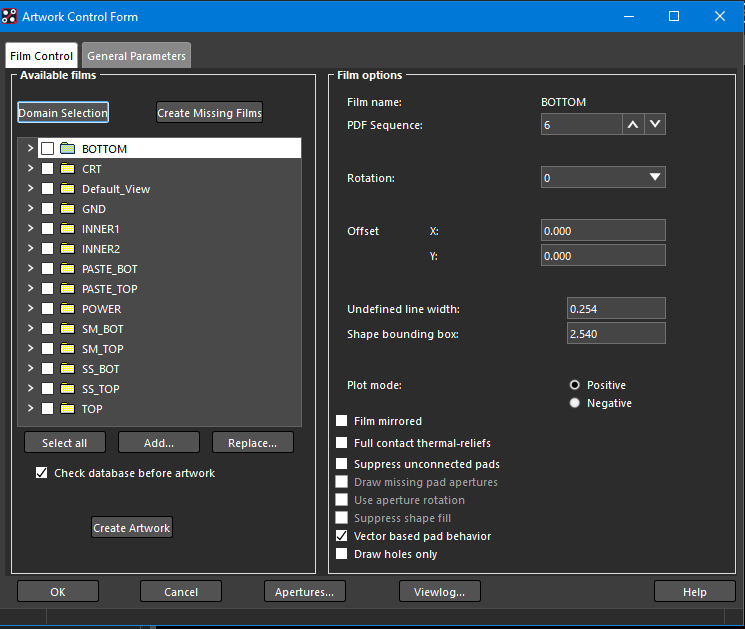Expand the INNER1 tree node
Viewport: 745px width, 629px height.
click(x=30, y=228)
